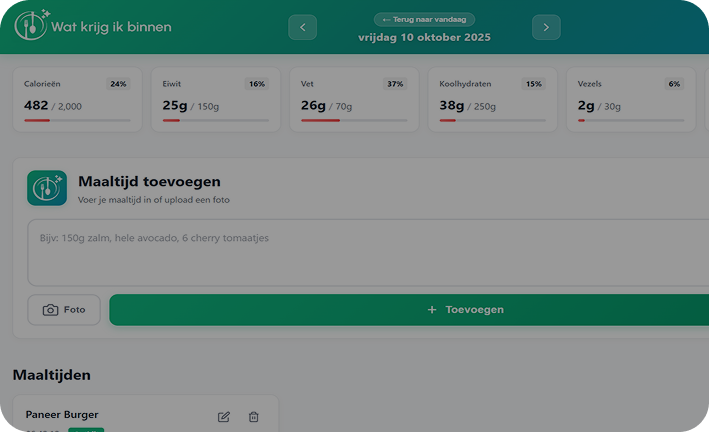Screen dimensions: 709x432
Task: Open the Koolhydraten nutrient card
Action: (492, 100)
